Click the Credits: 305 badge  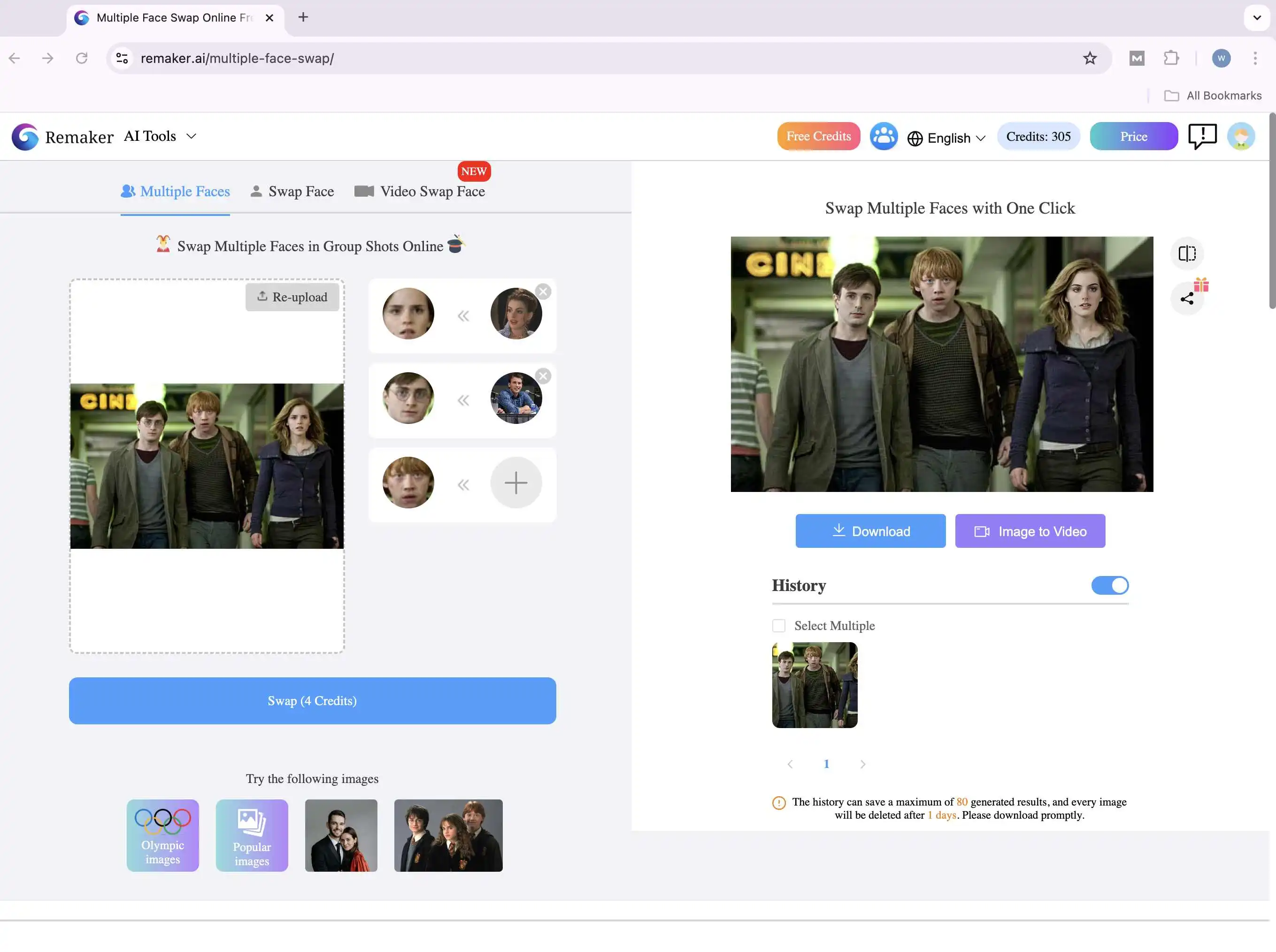[x=1038, y=137]
